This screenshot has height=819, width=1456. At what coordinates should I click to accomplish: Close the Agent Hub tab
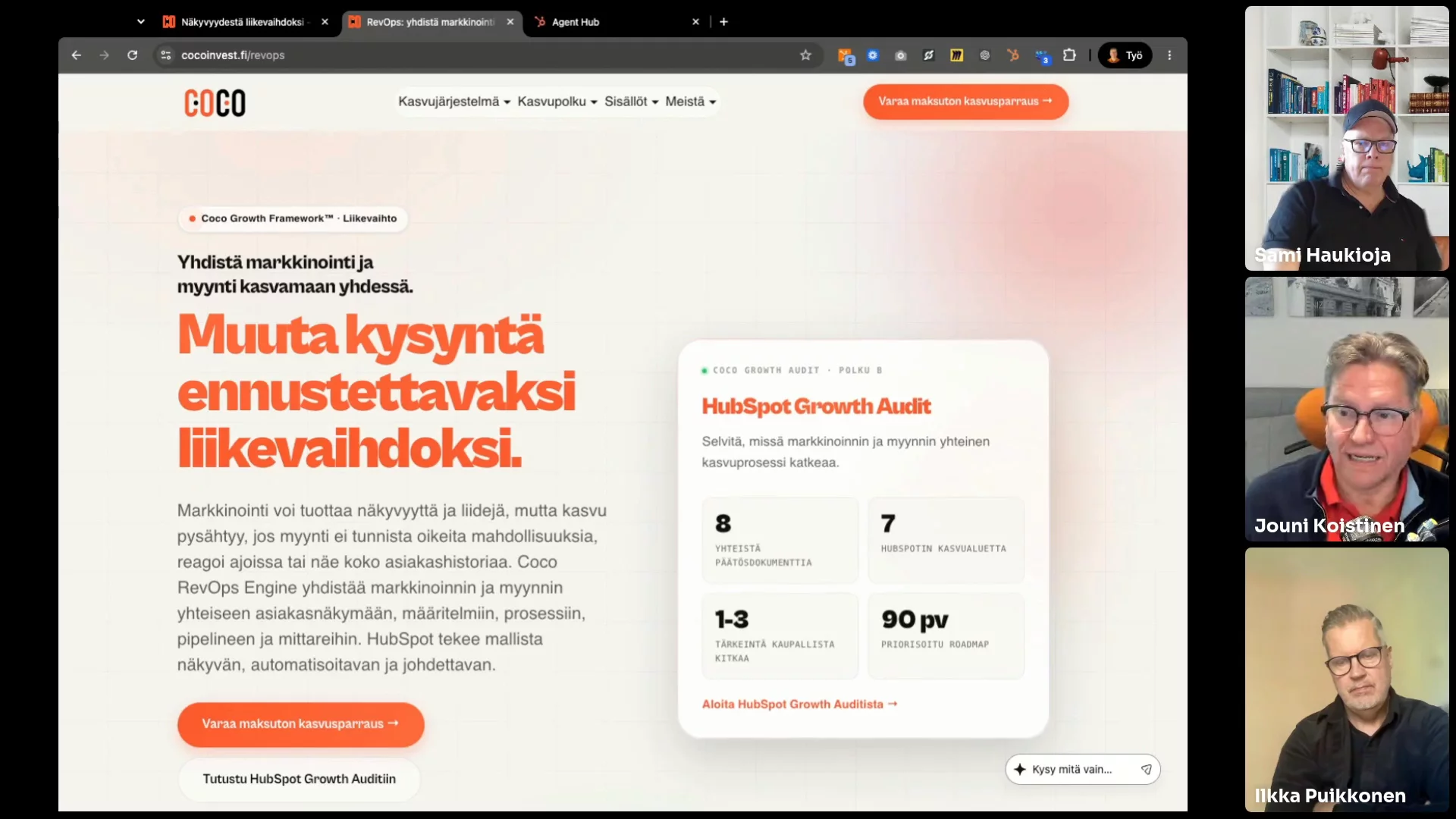point(695,22)
